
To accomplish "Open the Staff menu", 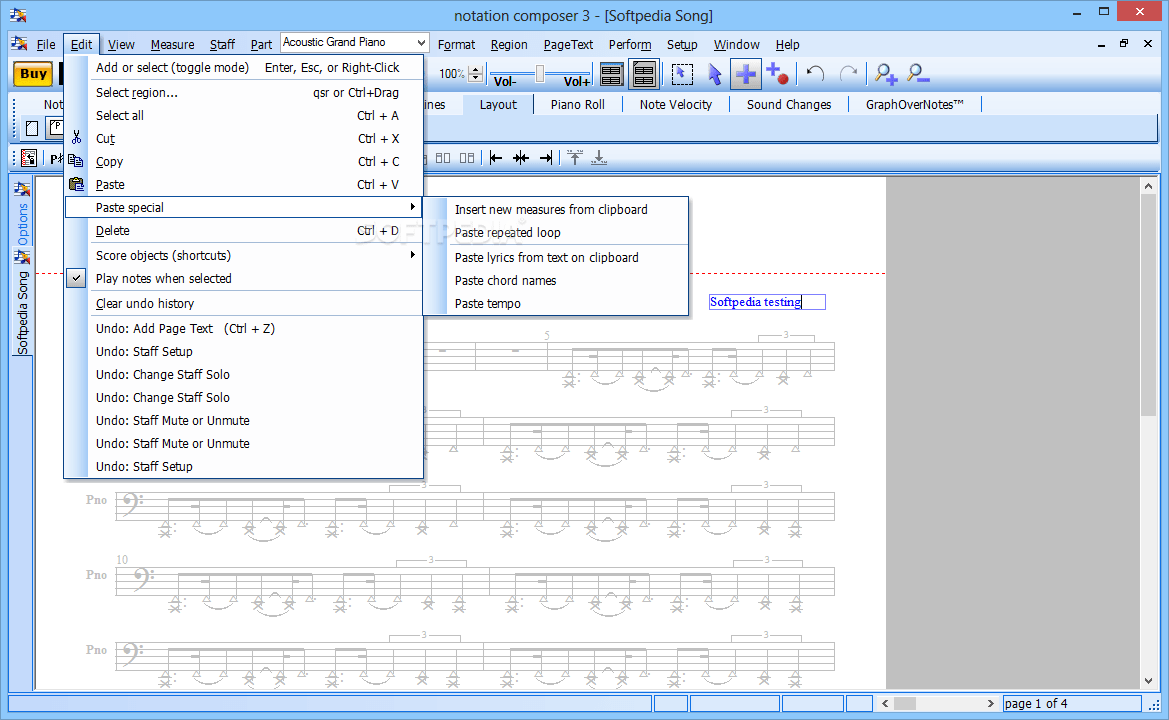I will [222, 45].
